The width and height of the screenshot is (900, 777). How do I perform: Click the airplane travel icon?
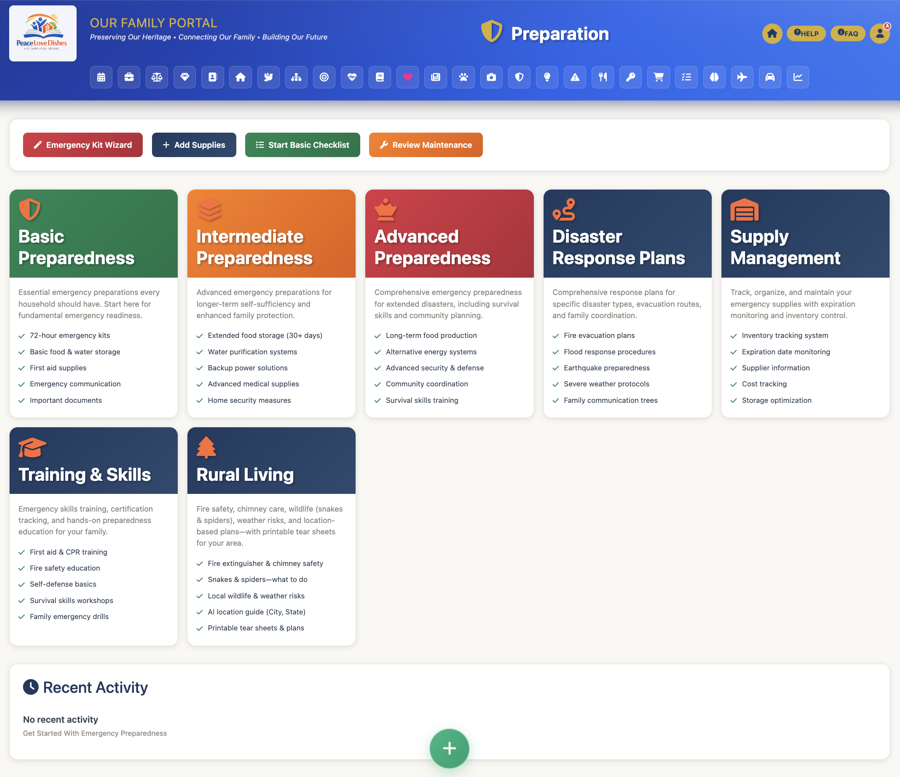[742, 77]
